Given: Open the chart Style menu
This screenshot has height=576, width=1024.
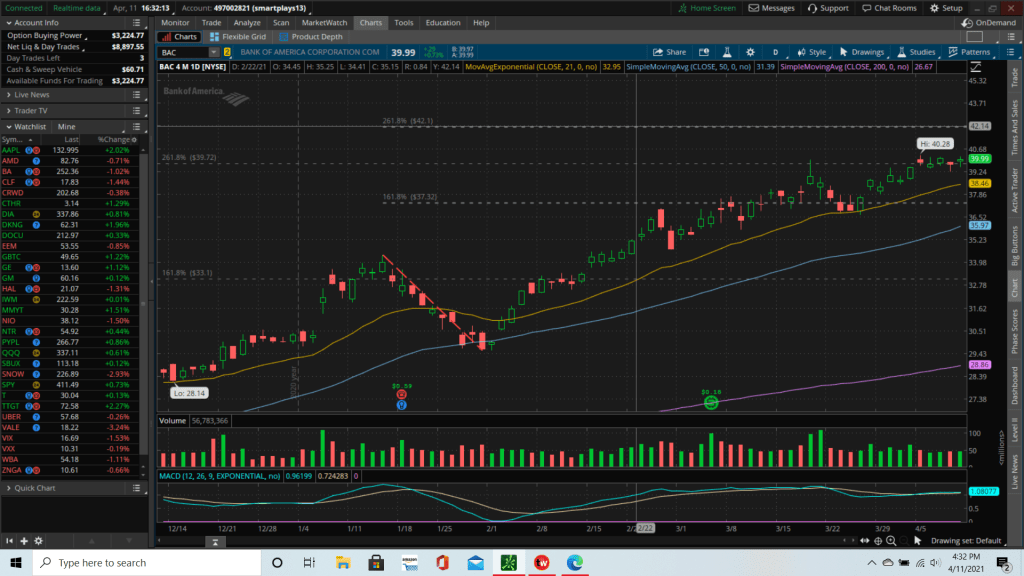Looking at the screenshot, I should pos(811,52).
